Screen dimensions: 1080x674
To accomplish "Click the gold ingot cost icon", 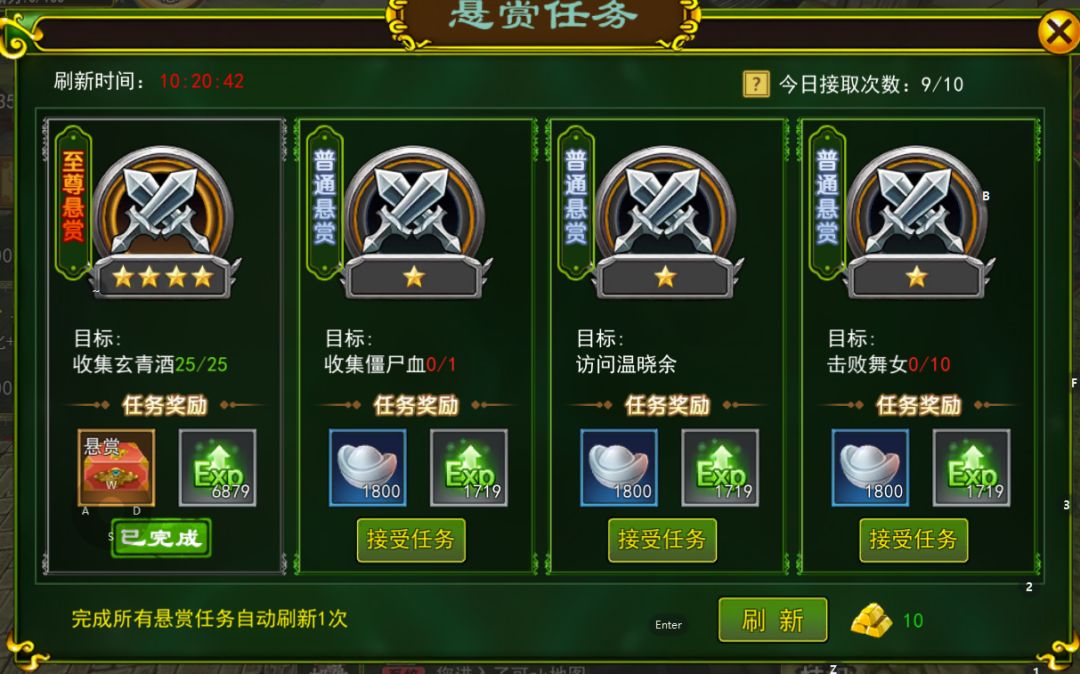I will [872, 620].
